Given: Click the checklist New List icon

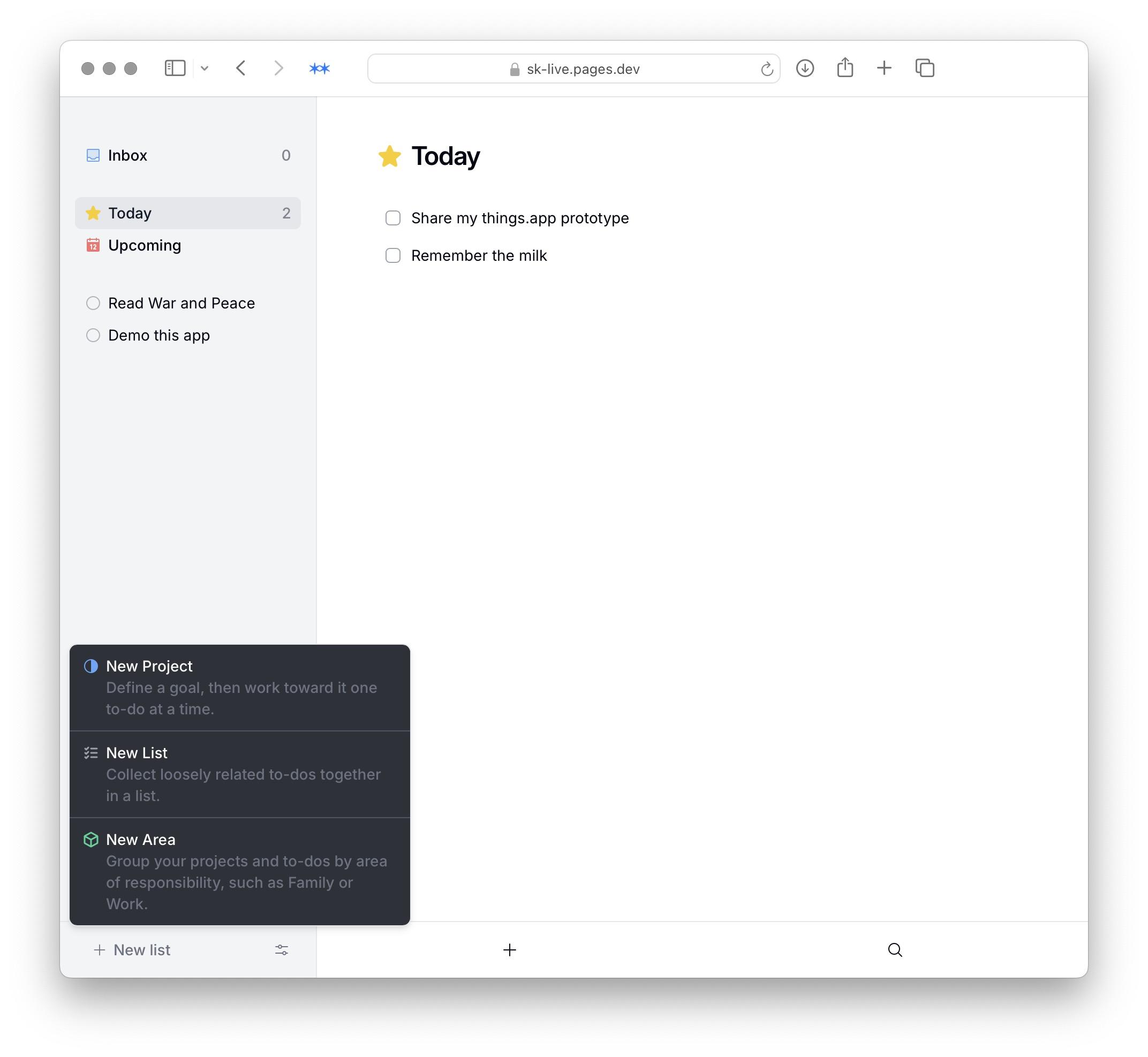Looking at the screenshot, I should 91,753.
